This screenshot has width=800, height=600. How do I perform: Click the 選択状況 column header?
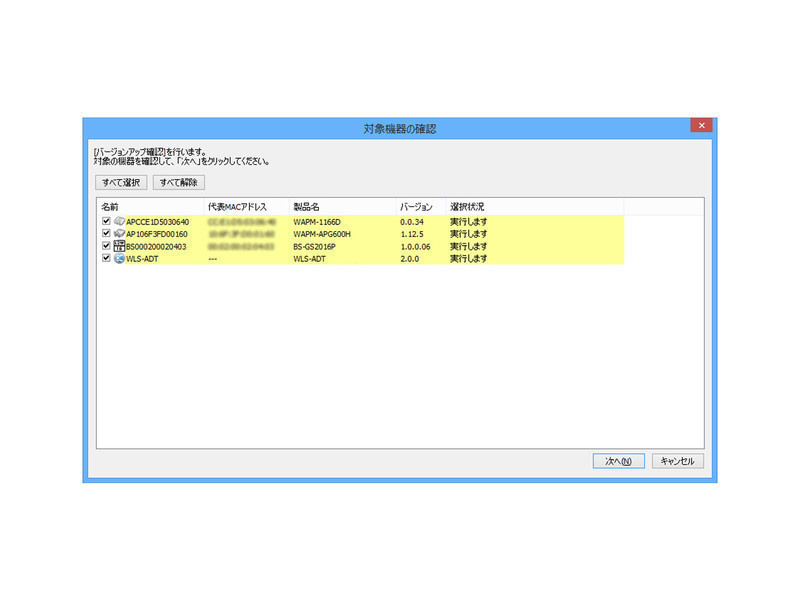pyautogui.click(x=467, y=205)
